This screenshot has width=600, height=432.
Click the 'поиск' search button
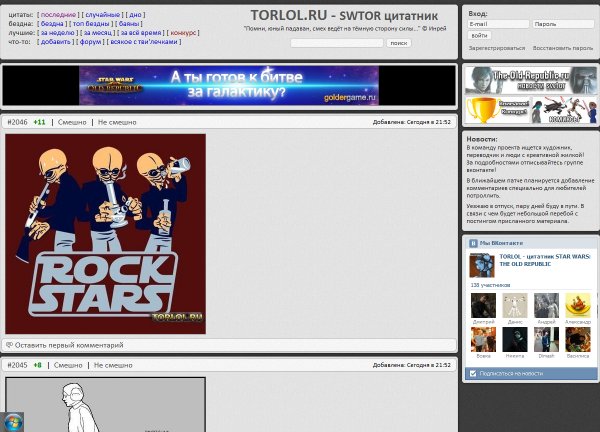(x=399, y=43)
